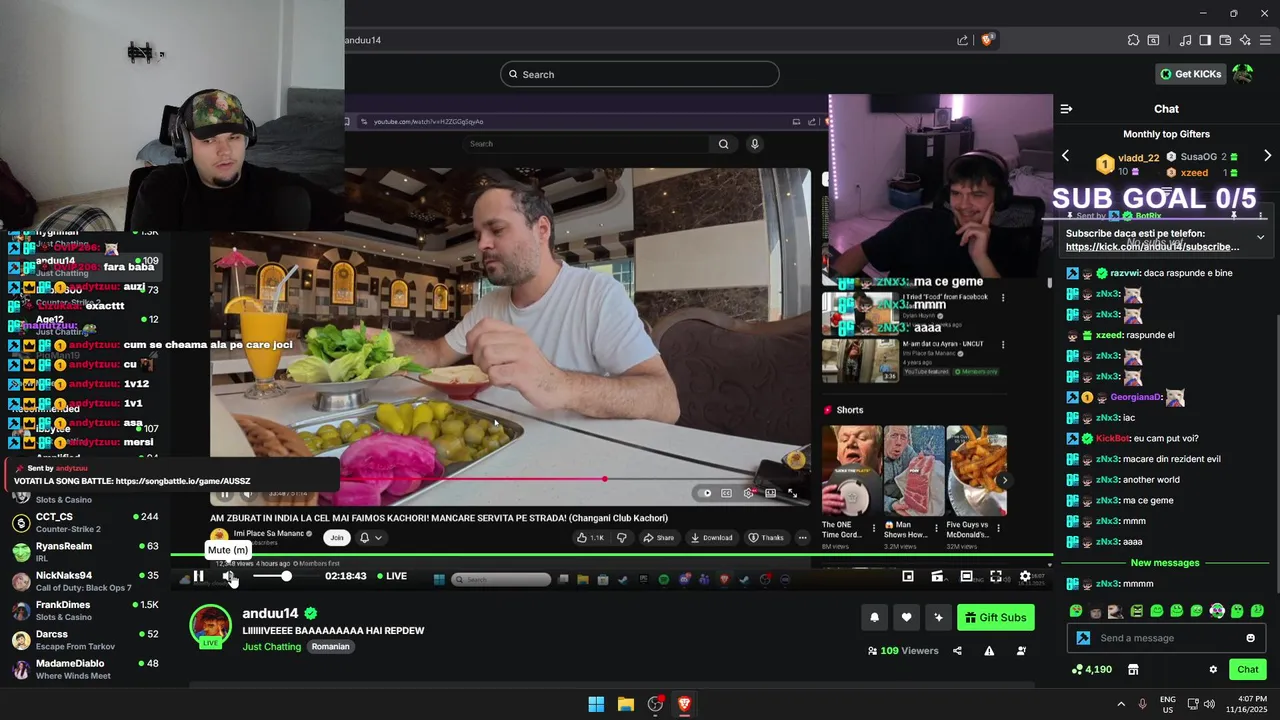The width and height of the screenshot is (1280, 720).
Task: Open pinned message three-dot options
Action: 1261,216
